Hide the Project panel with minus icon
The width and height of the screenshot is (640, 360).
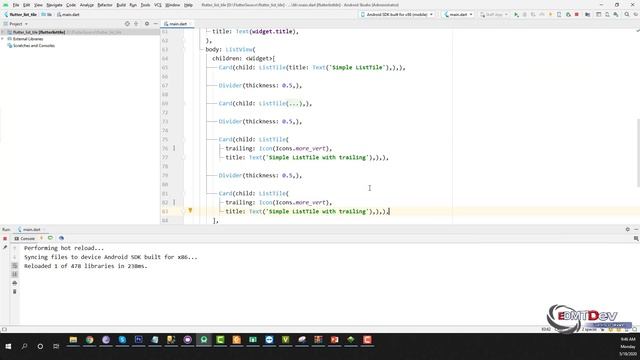156,24
